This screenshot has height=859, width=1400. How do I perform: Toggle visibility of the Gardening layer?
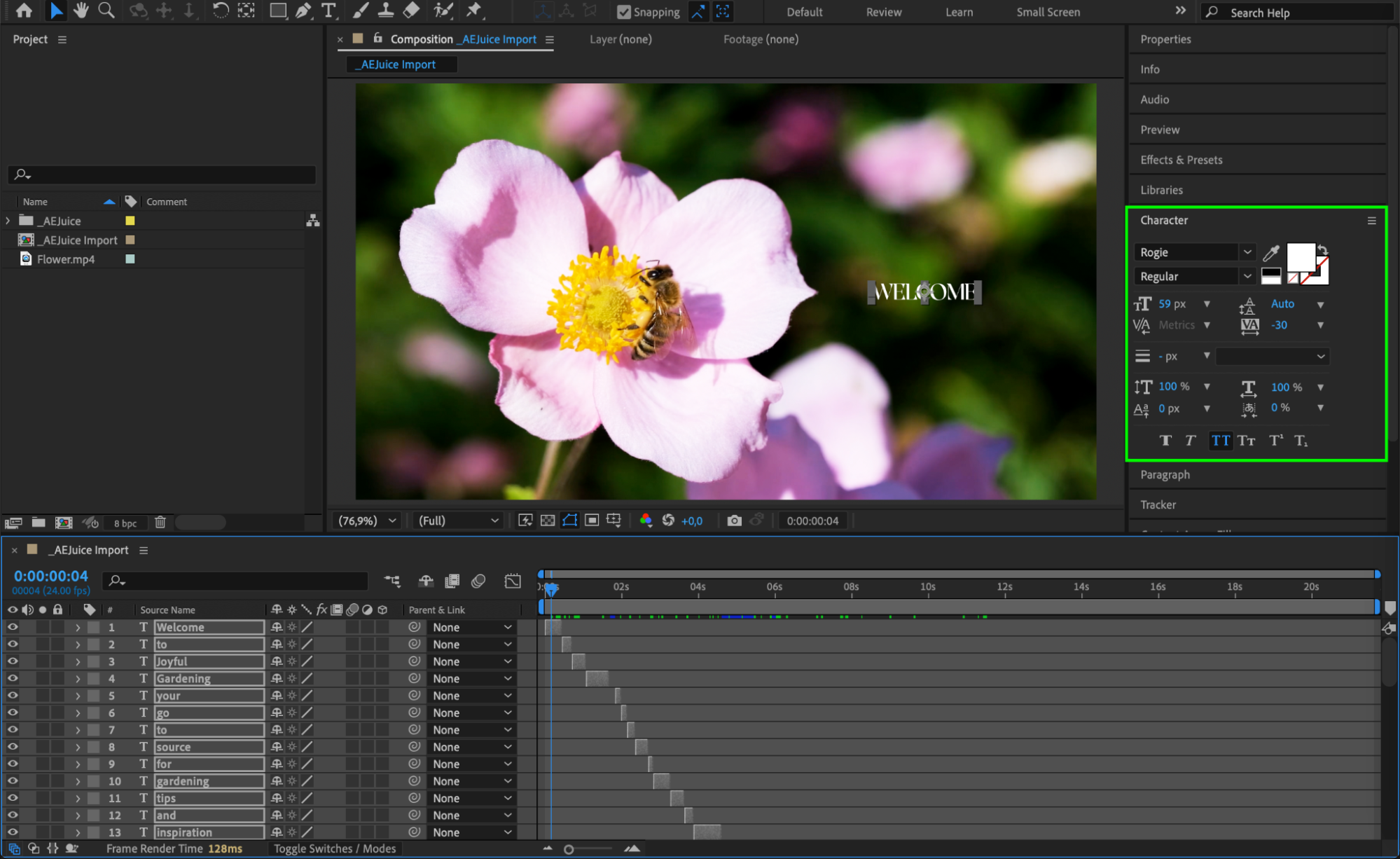click(x=13, y=678)
